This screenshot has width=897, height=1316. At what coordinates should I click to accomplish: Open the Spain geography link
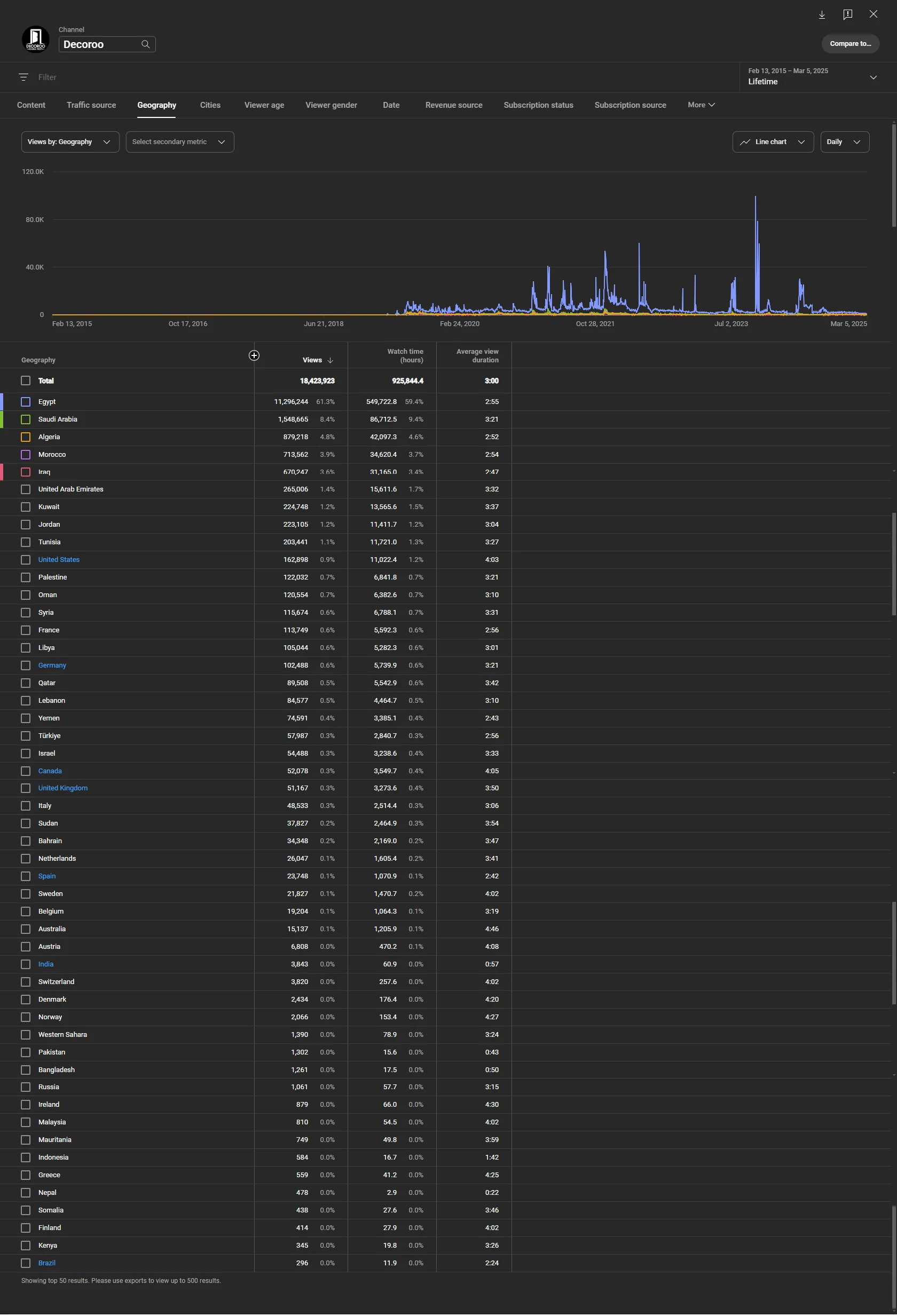pyautogui.click(x=47, y=877)
